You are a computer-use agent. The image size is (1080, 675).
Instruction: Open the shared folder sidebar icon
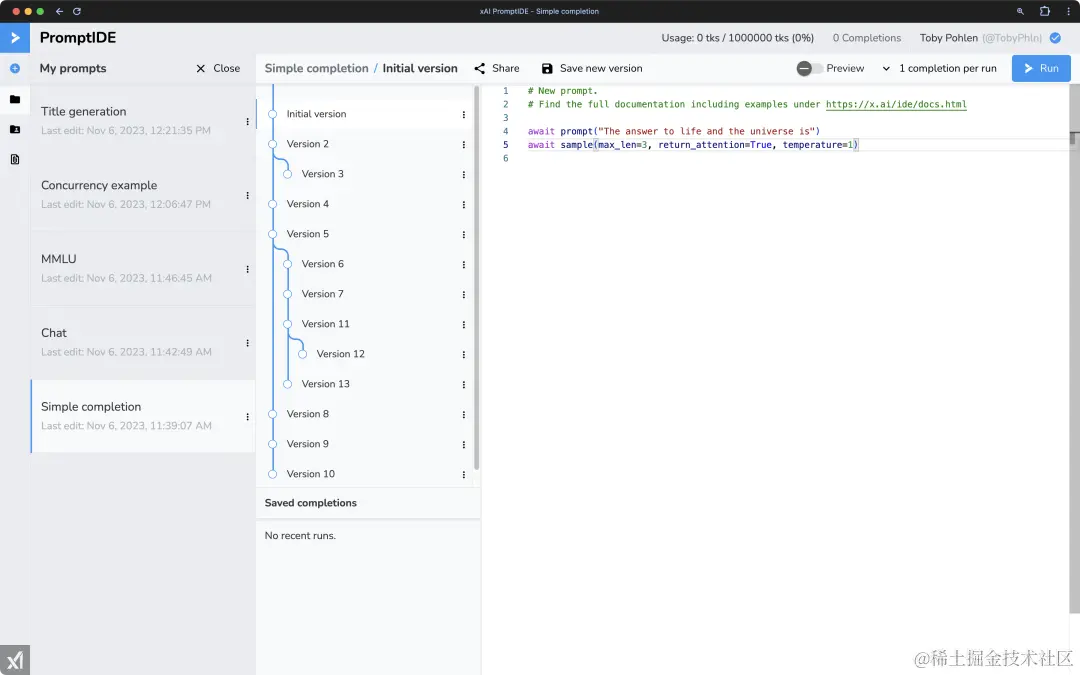(x=14, y=129)
